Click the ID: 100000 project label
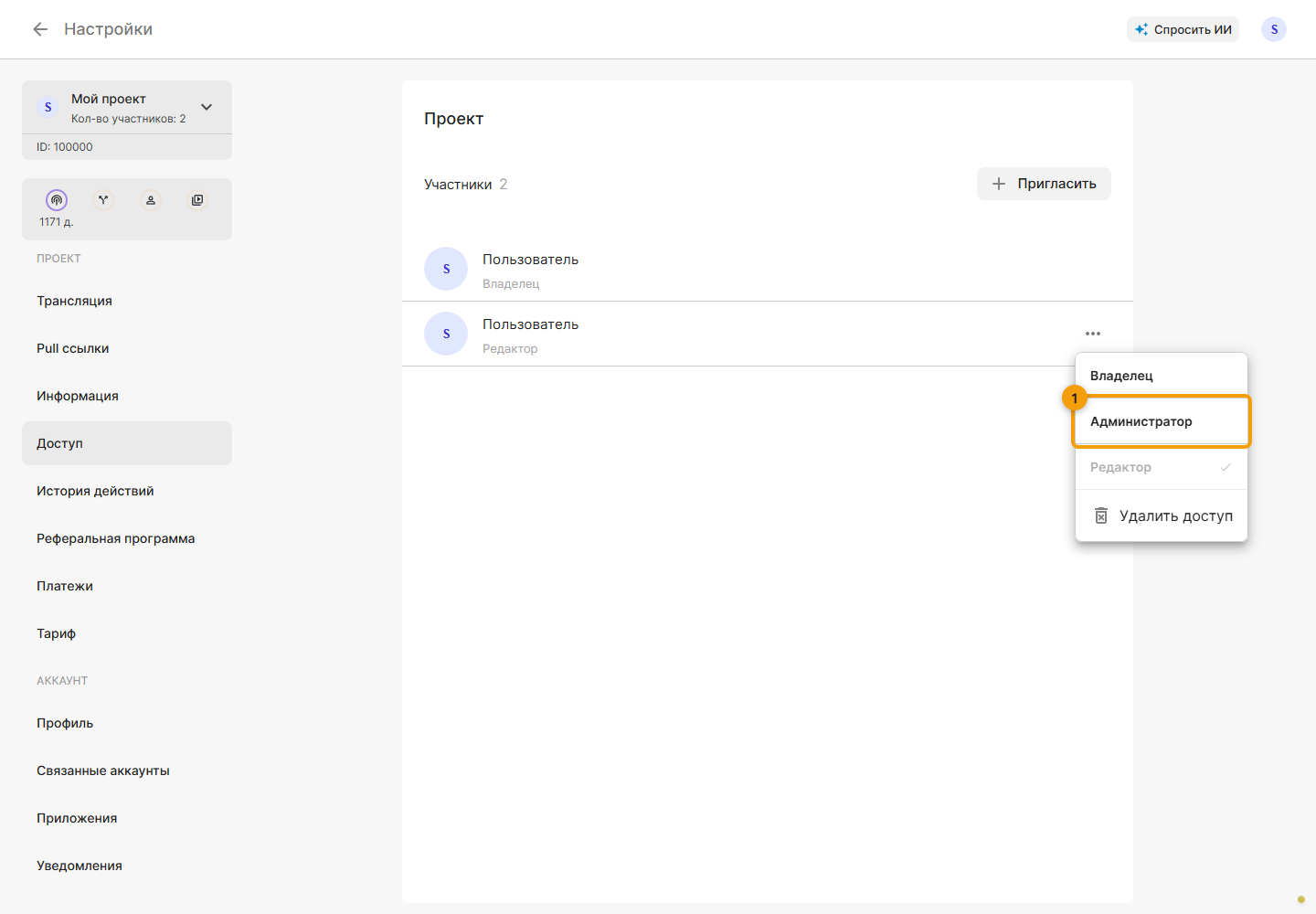 (x=65, y=147)
